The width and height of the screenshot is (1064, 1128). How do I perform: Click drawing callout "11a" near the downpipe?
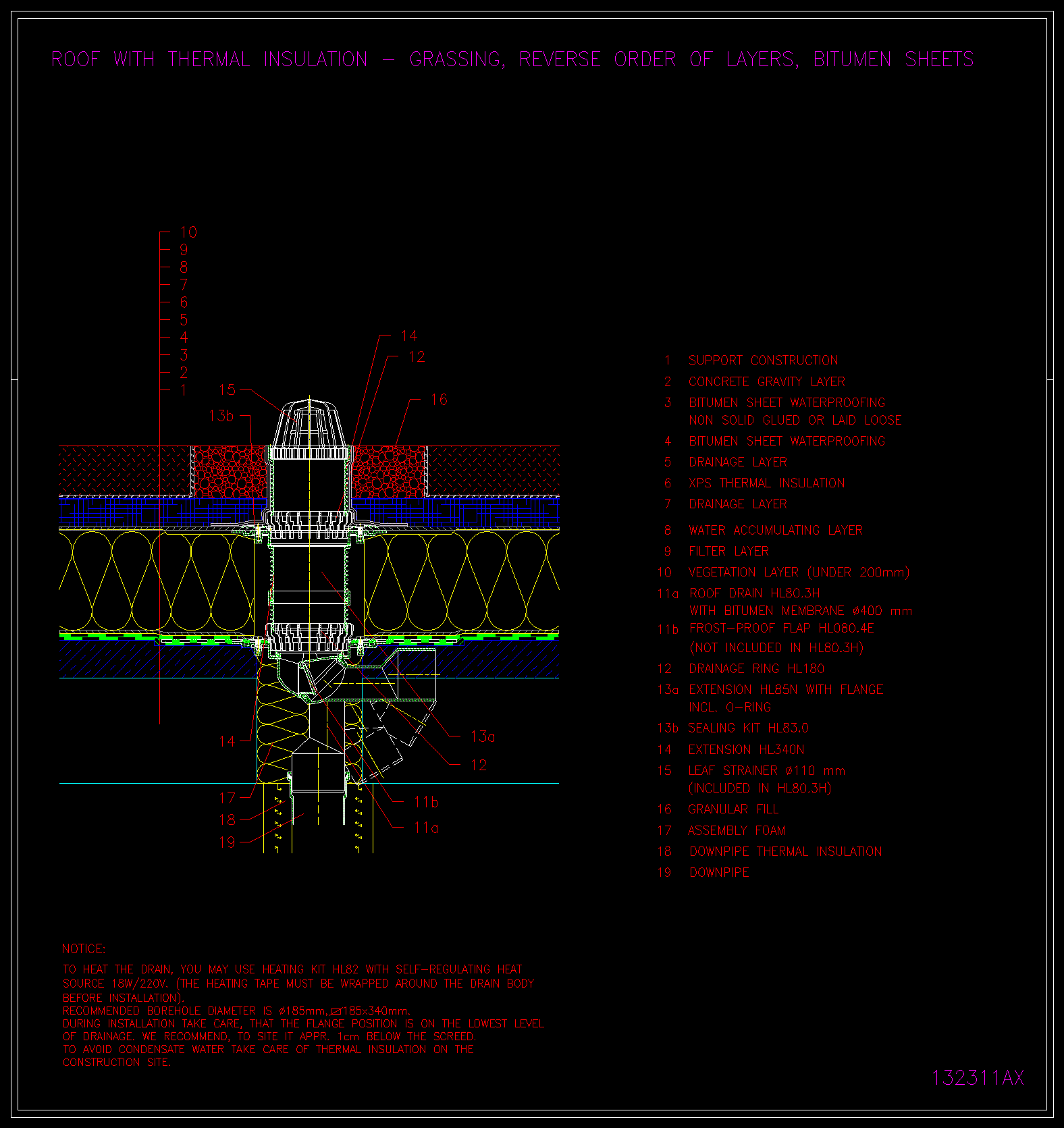coord(426,828)
